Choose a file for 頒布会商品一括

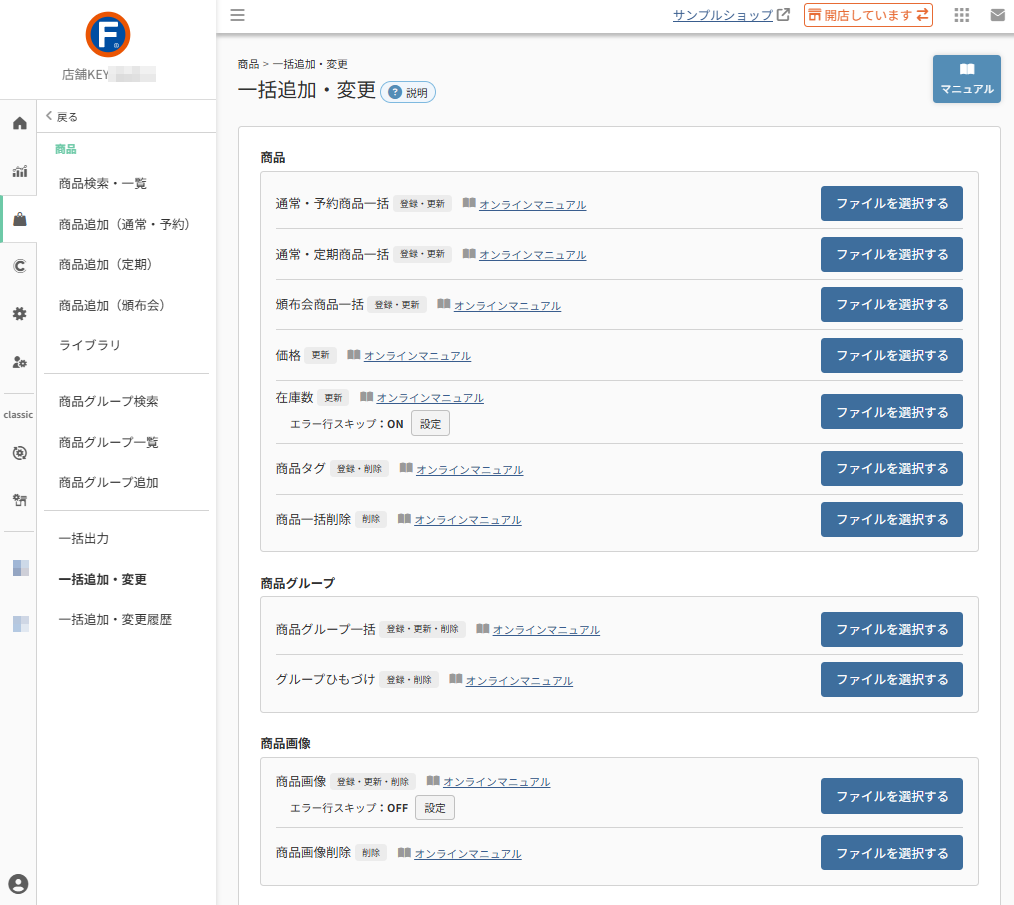(x=891, y=305)
